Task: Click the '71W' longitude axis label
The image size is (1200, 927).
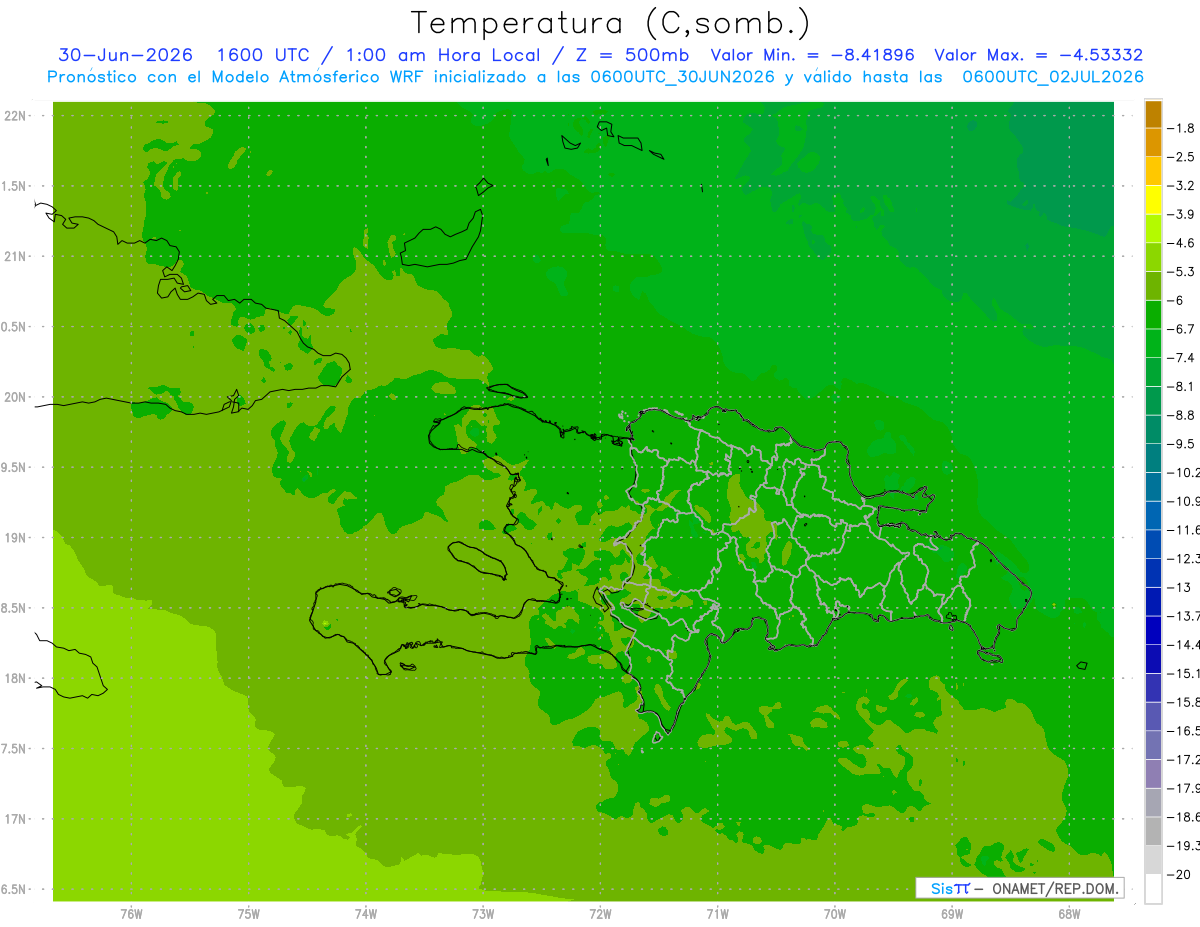Action: (717, 914)
